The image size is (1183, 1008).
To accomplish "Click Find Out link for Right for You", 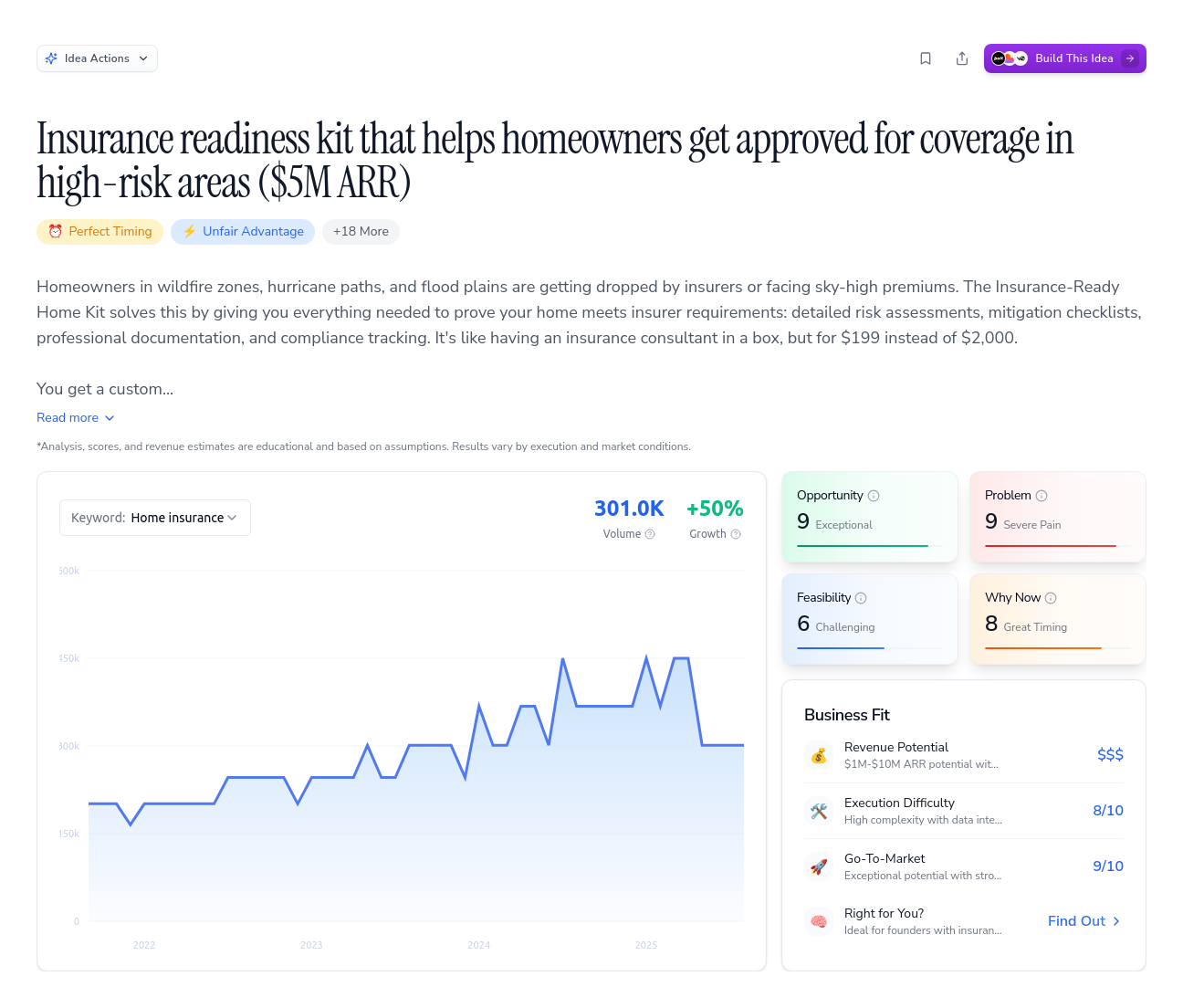I will click(1084, 921).
